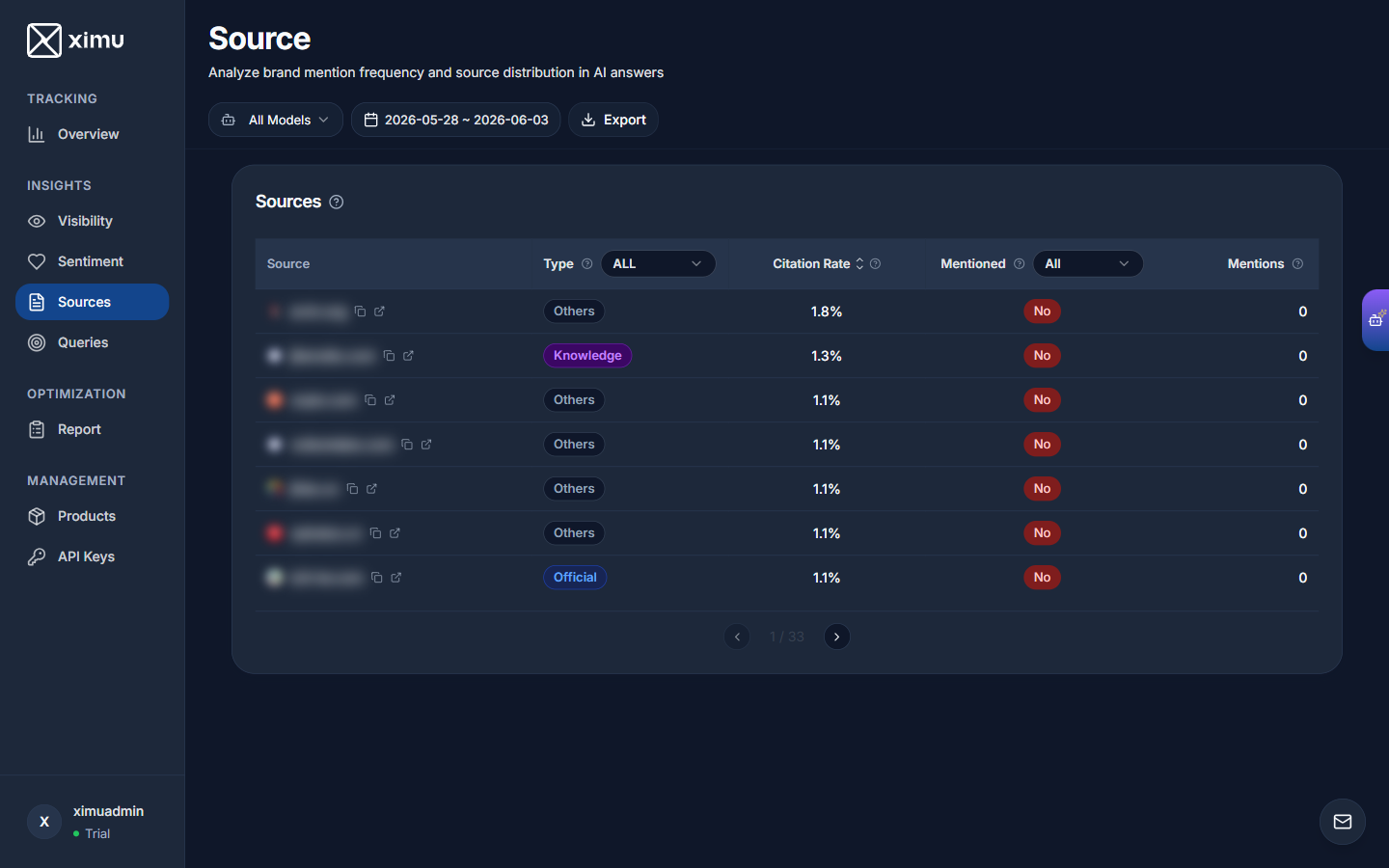Viewport: 1389px width, 868px height.
Task: Click the No badge in the Knowledge row
Action: [1042, 356]
